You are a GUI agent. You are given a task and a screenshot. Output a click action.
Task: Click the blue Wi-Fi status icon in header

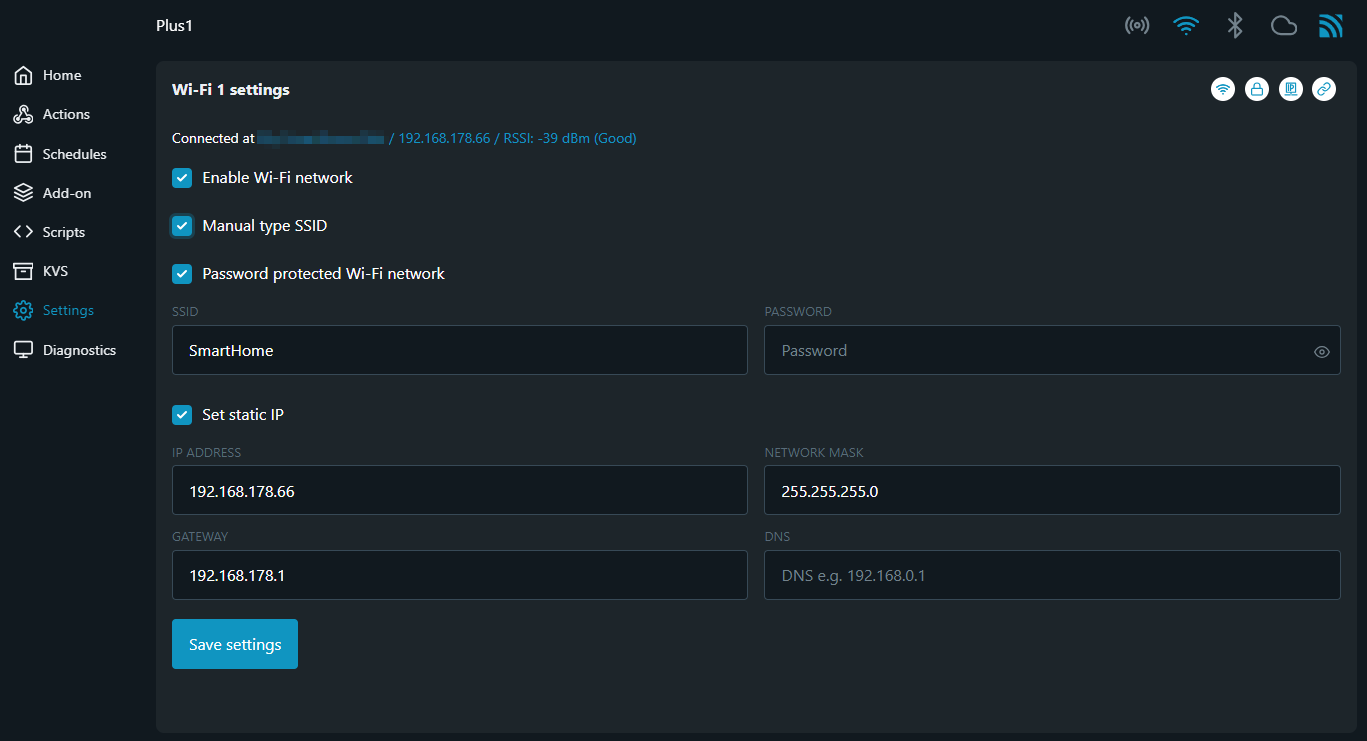click(x=1186, y=26)
